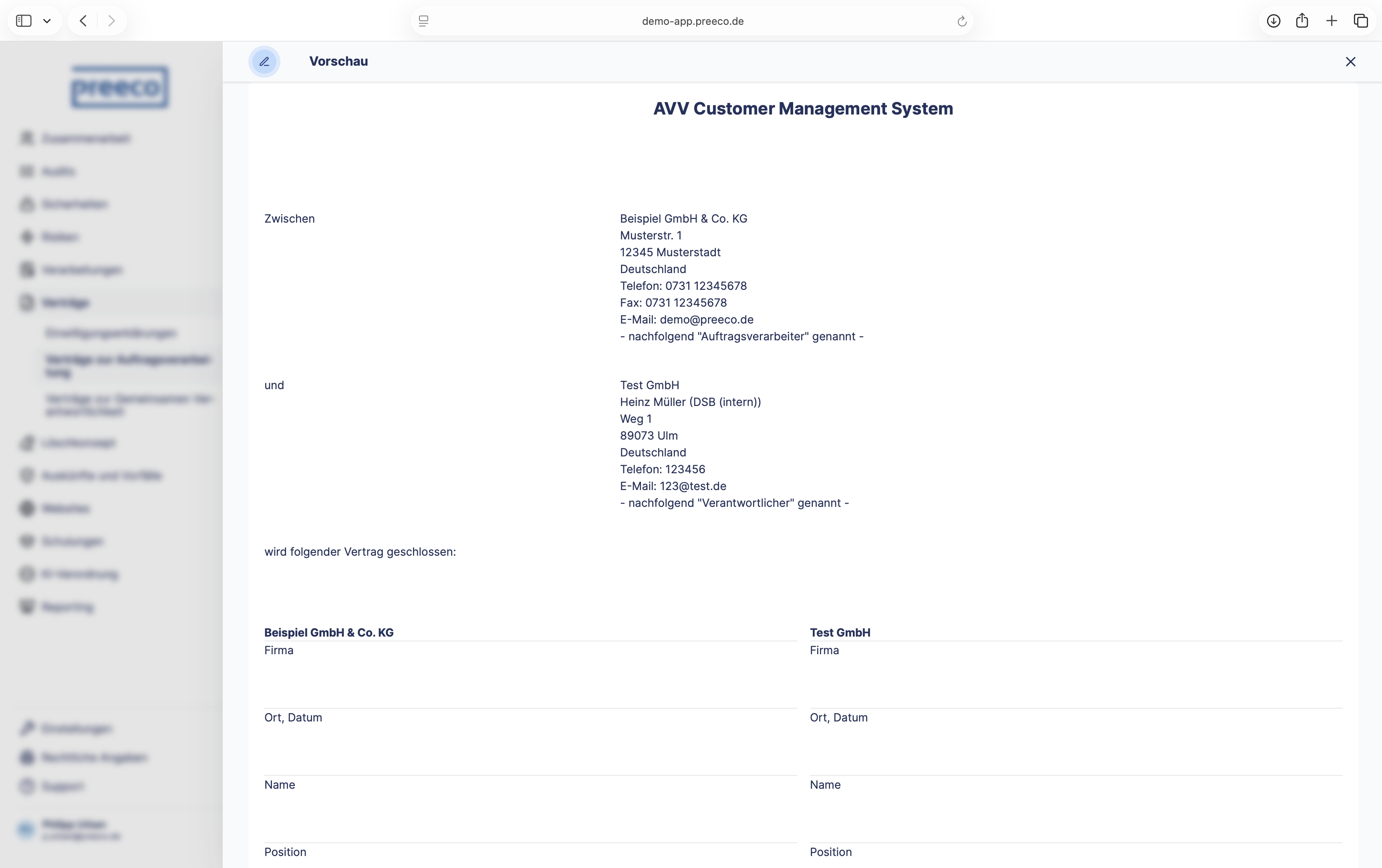Focus the address bar with demo-app.preeco.de
This screenshot has height=868, width=1382.
coord(692,21)
